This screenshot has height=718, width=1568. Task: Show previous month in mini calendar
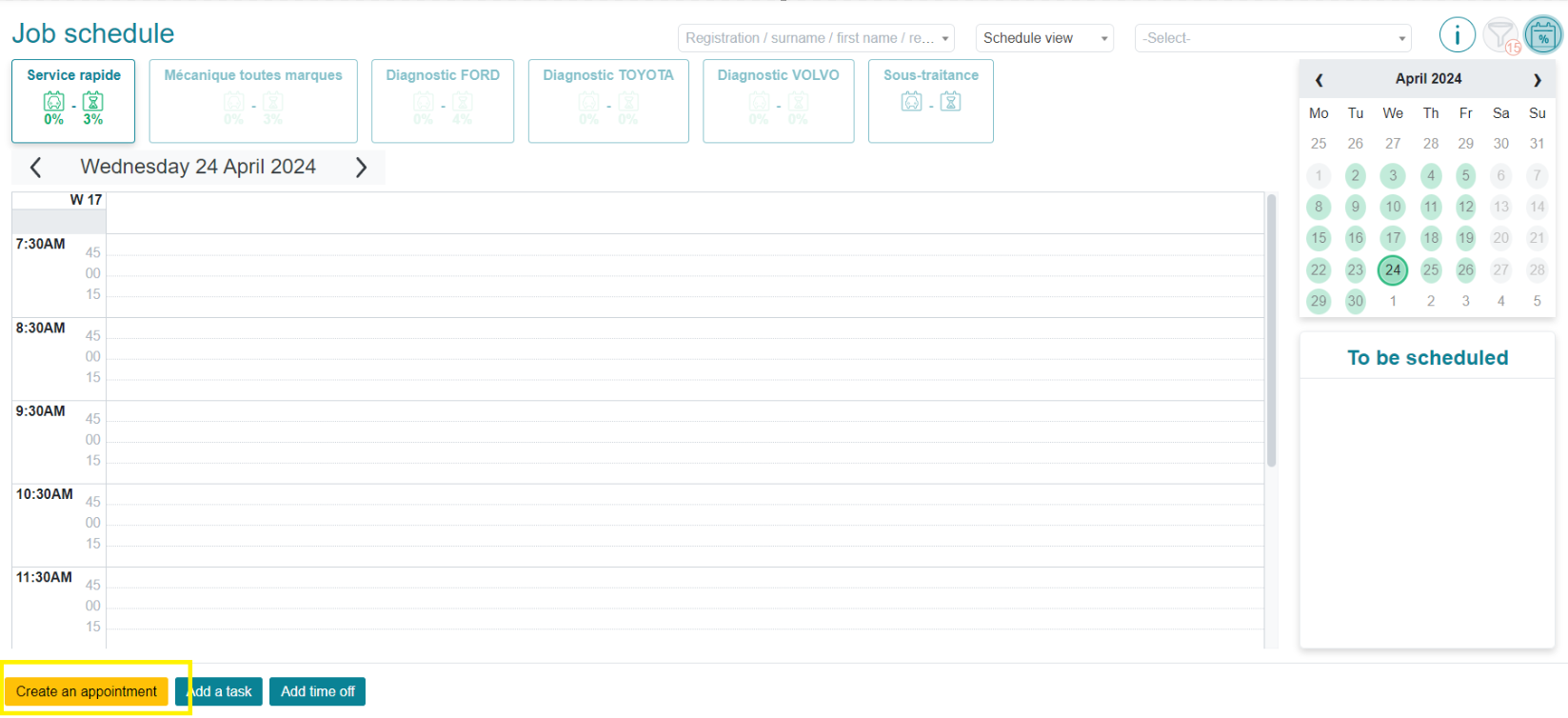1319,80
